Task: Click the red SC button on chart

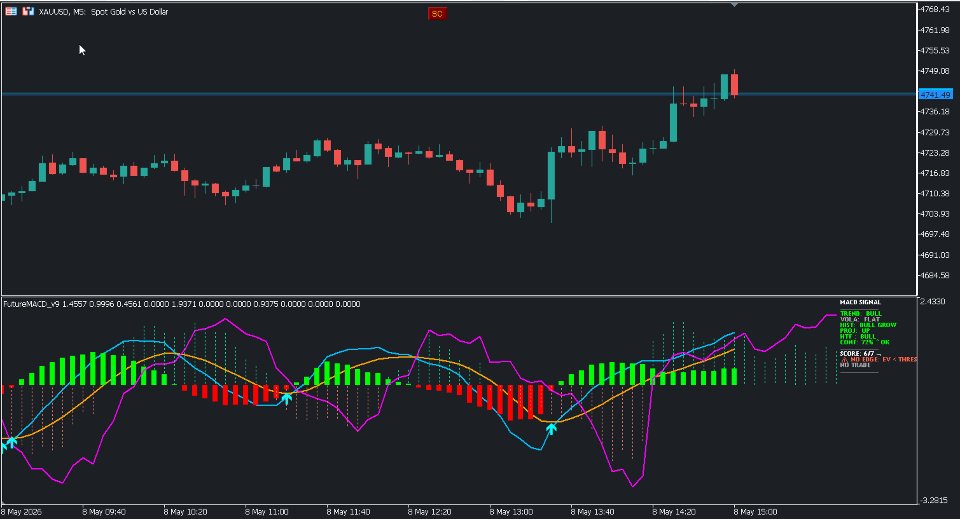Action: pyautogui.click(x=437, y=13)
